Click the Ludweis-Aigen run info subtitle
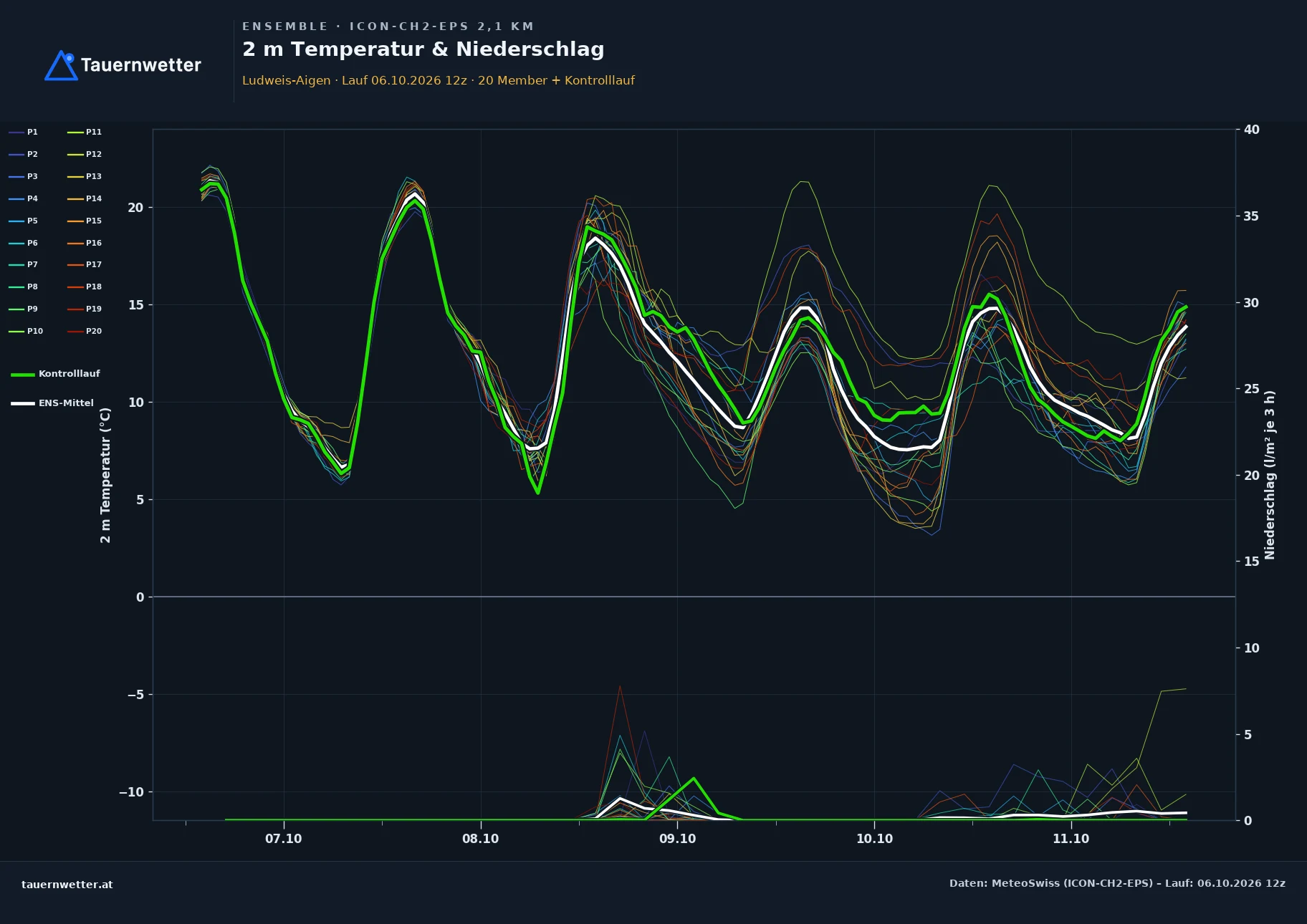Image resolution: width=1307 pixels, height=924 pixels. point(439,80)
